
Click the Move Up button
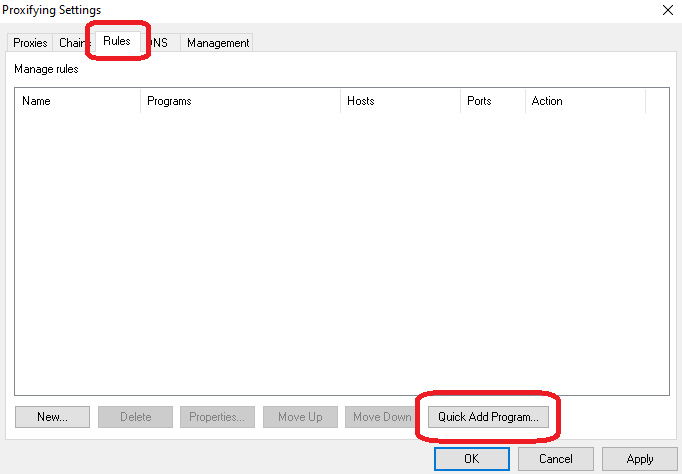pyautogui.click(x=300, y=417)
